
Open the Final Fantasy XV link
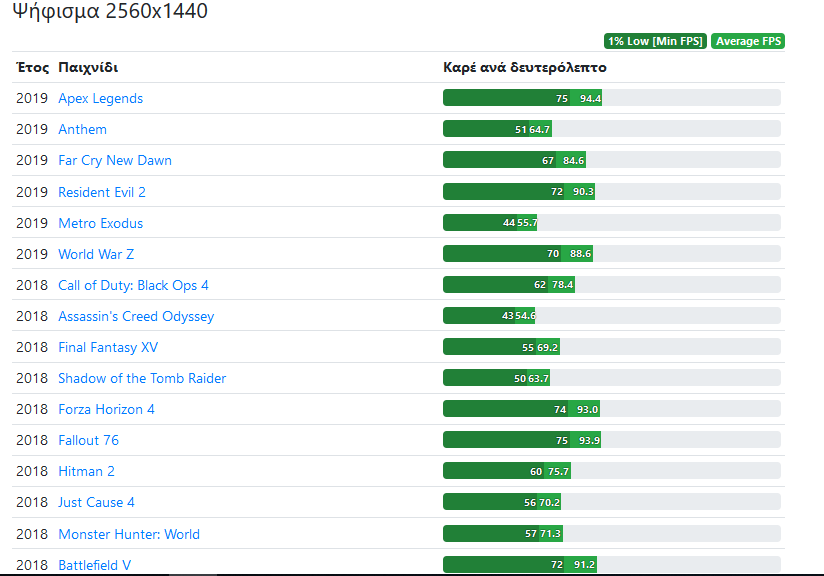[x=108, y=347]
